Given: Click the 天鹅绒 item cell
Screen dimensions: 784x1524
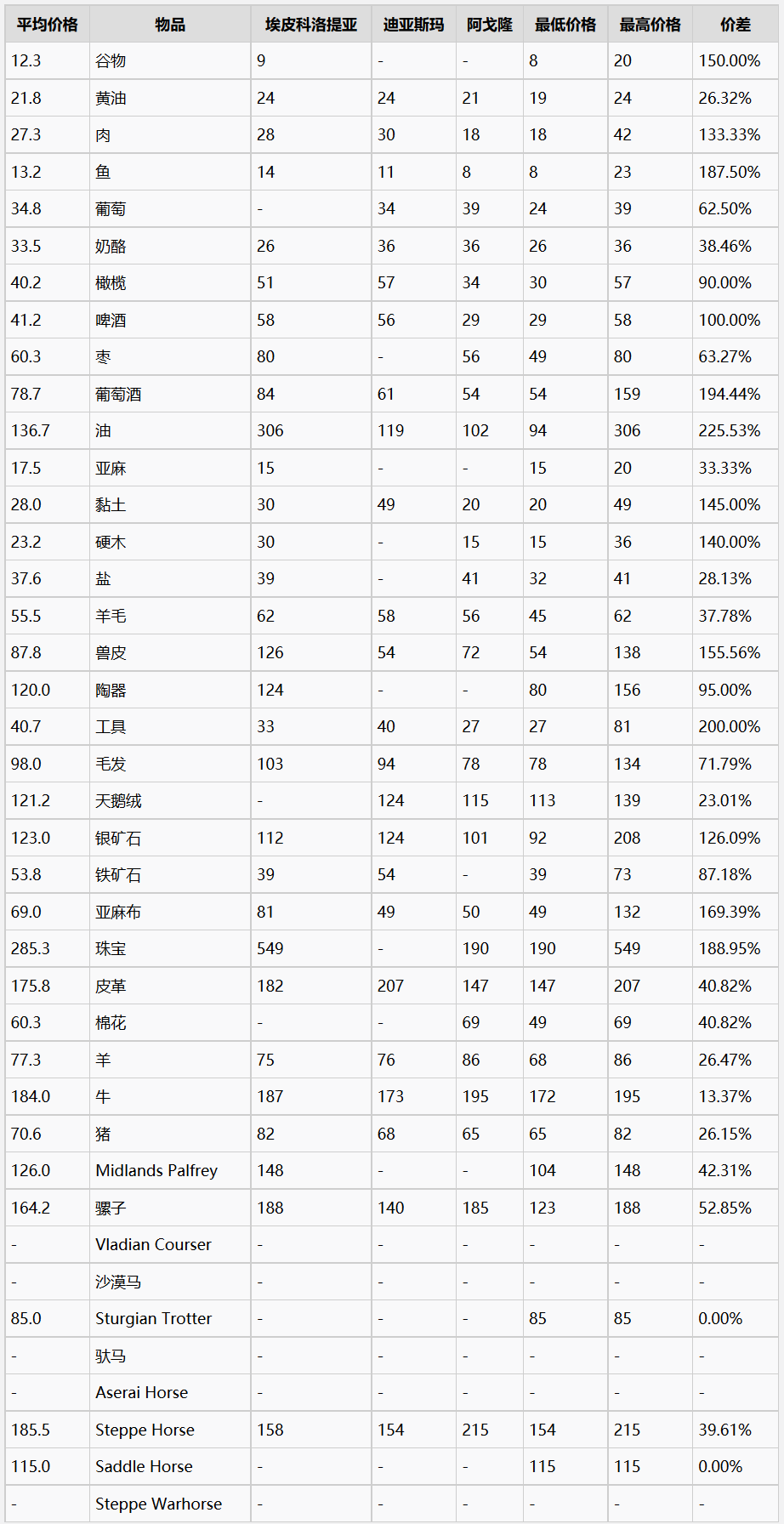Looking at the screenshot, I should coord(170,800).
